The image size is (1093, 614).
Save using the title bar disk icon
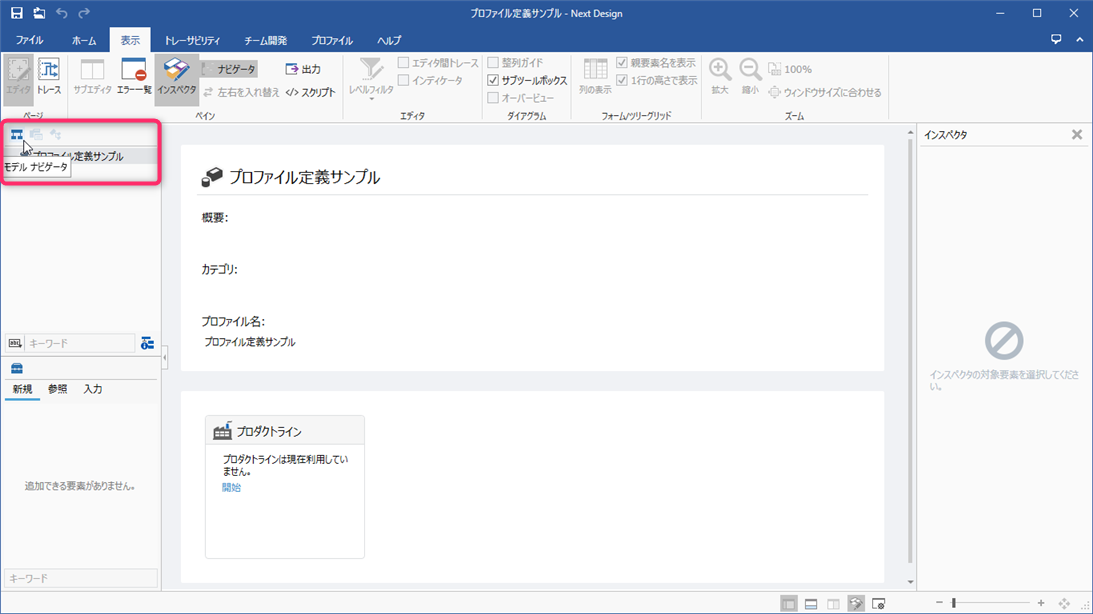point(17,13)
